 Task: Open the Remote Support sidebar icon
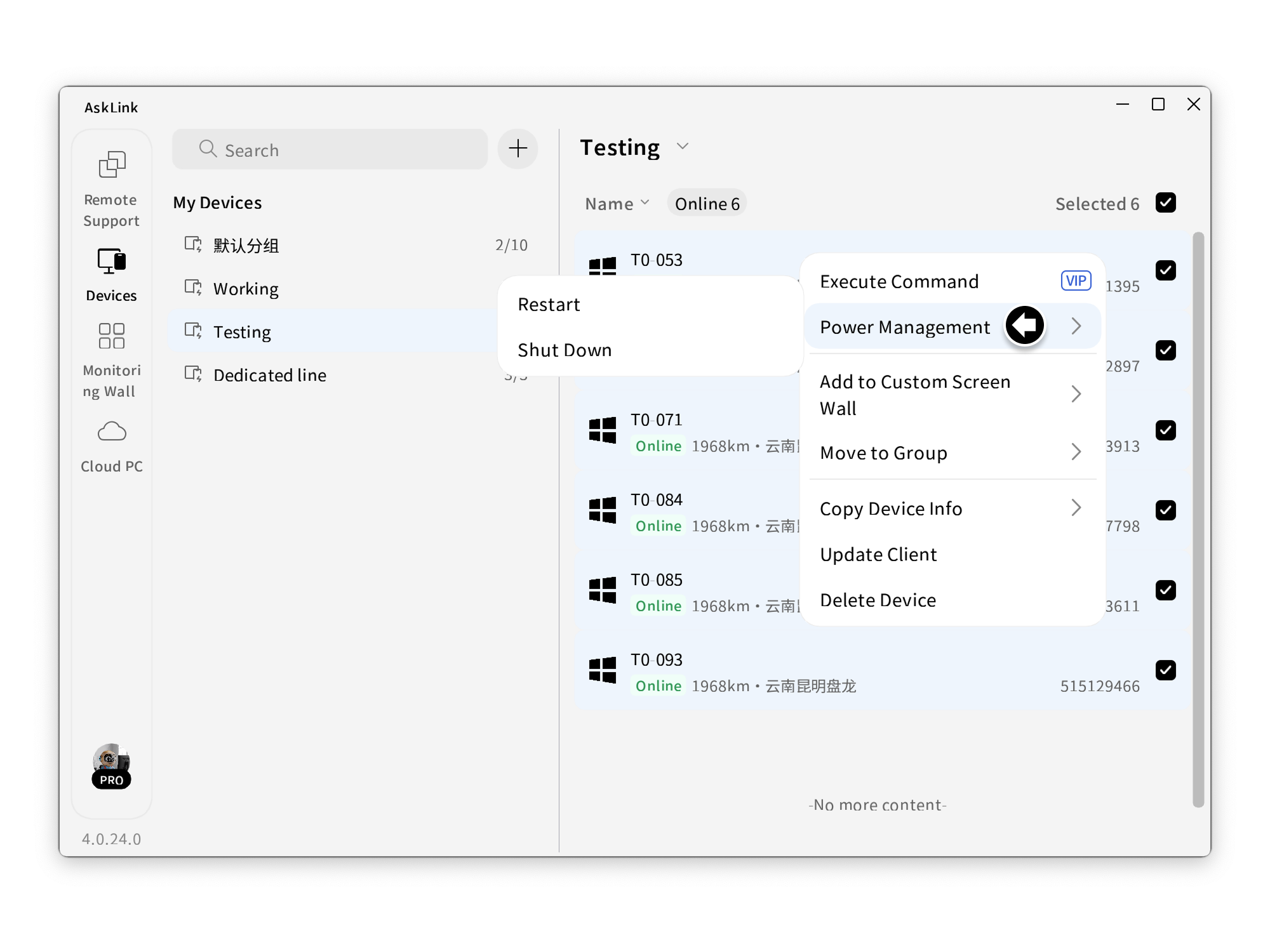(112, 166)
